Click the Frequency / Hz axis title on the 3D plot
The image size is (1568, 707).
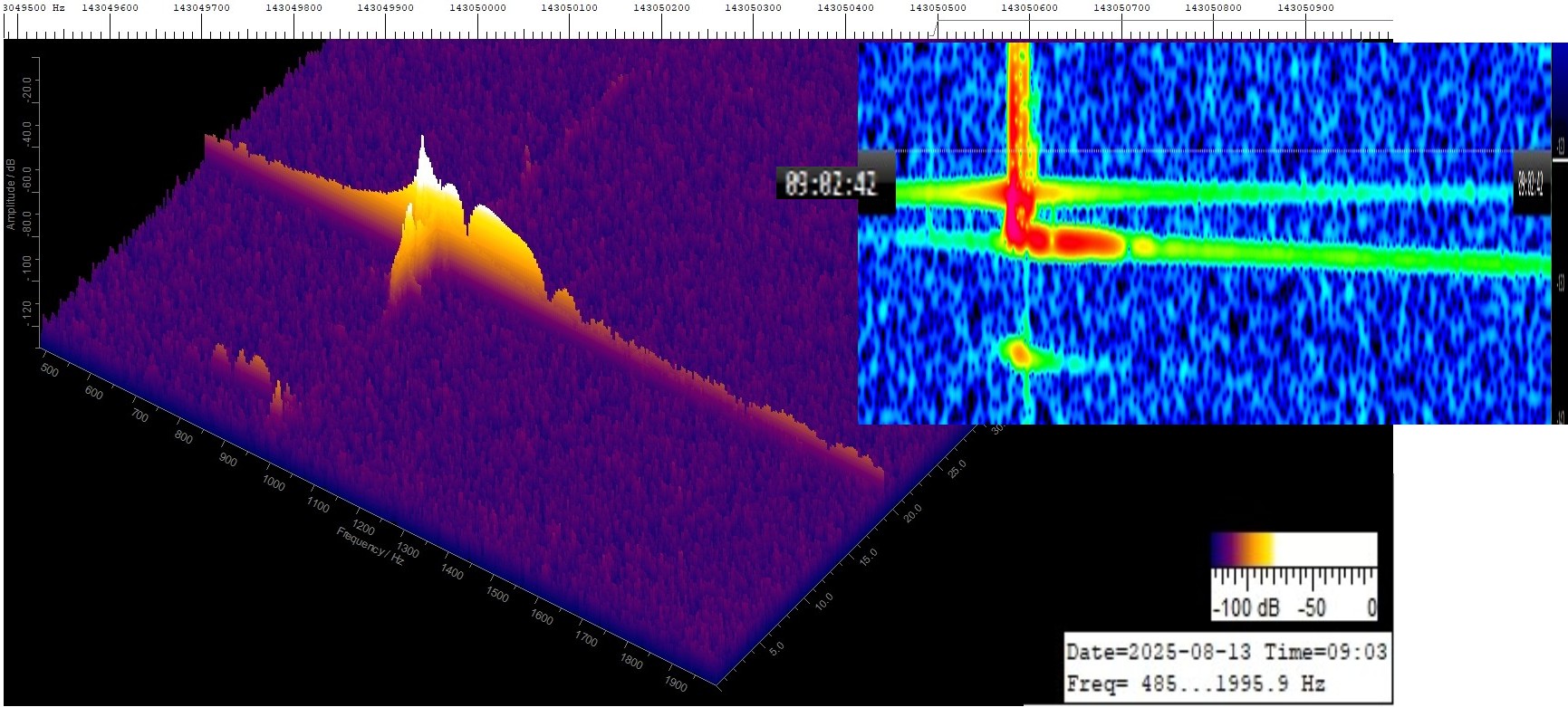[370, 545]
